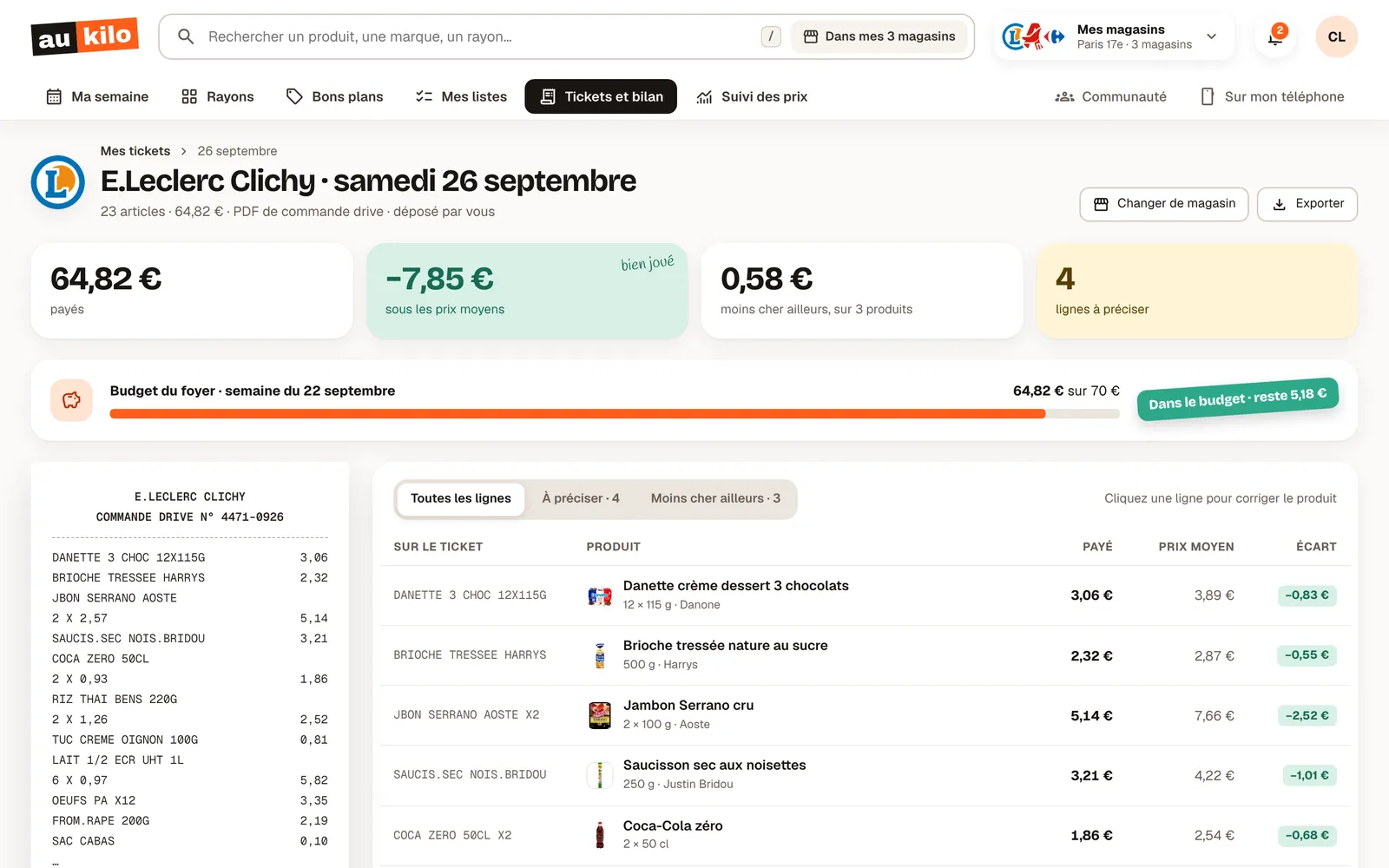1389x868 pixels.
Task: Go back to Mes tickets breadcrumb
Action: [x=135, y=151]
